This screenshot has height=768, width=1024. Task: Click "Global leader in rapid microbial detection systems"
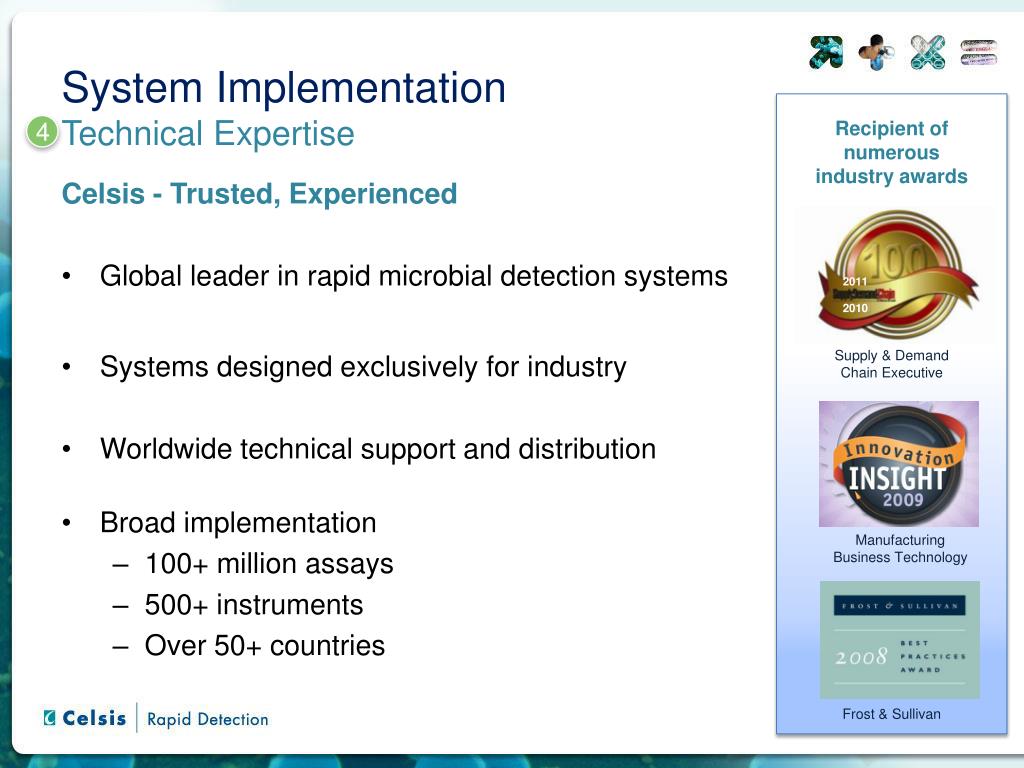(413, 276)
